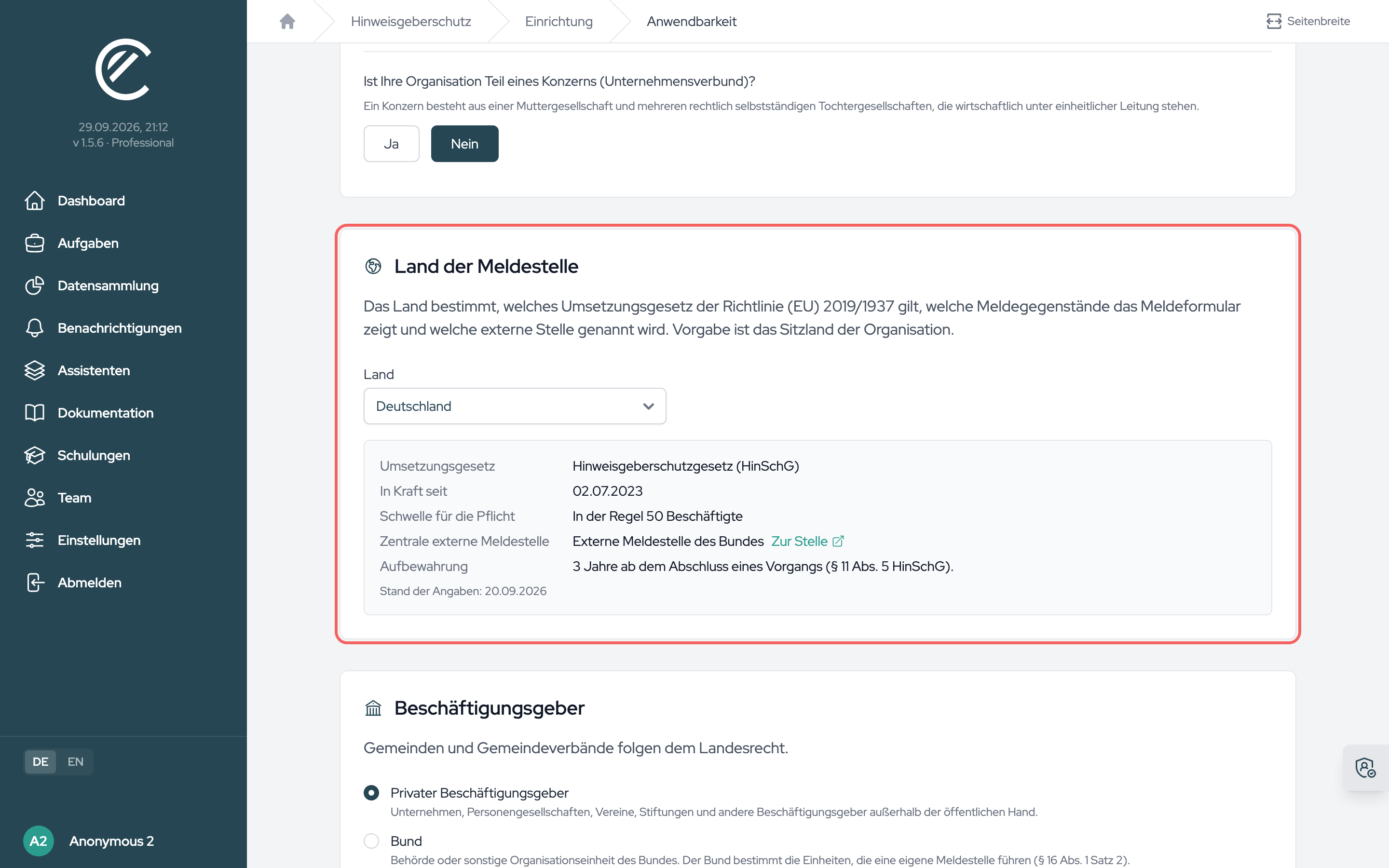Click the Beschäftigungsgeber heading
Screen dimensions: 1389x868
pos(489,708)
